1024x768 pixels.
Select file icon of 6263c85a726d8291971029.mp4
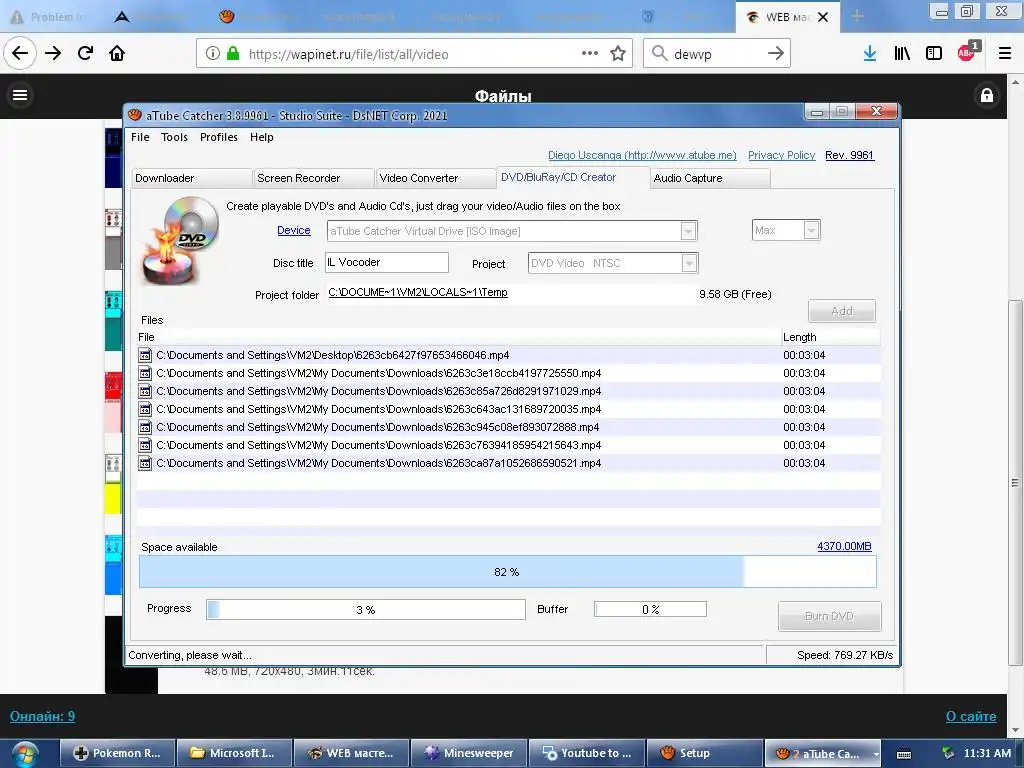pyautogui.click(x=145, y=391)
